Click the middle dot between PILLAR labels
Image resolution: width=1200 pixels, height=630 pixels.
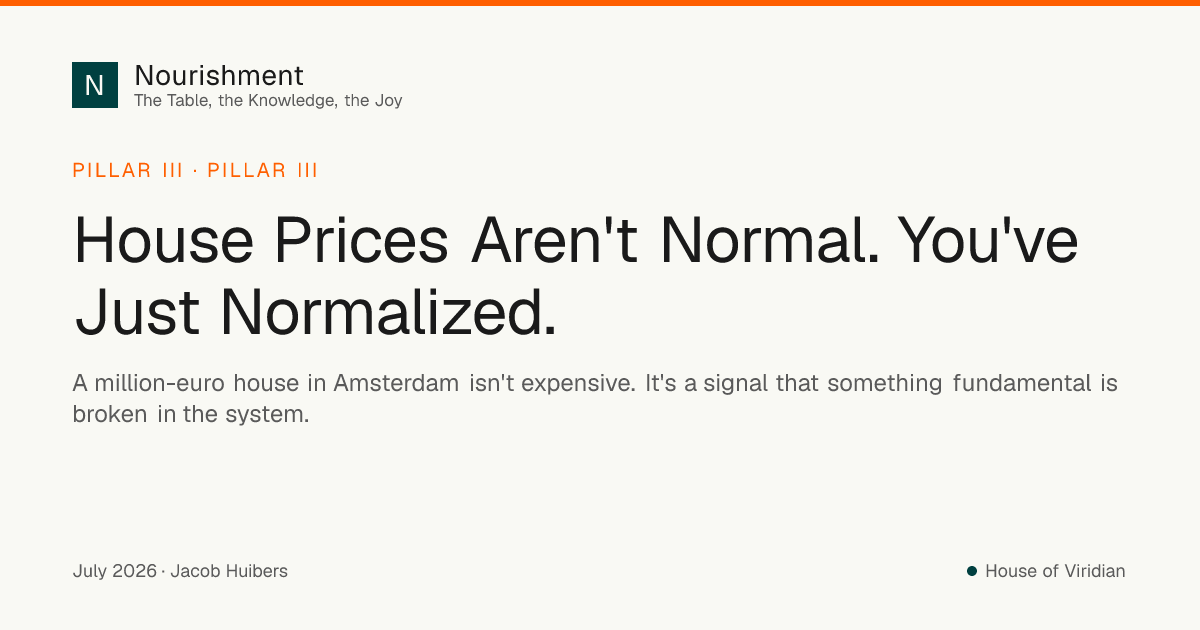(x=195, y=170)
